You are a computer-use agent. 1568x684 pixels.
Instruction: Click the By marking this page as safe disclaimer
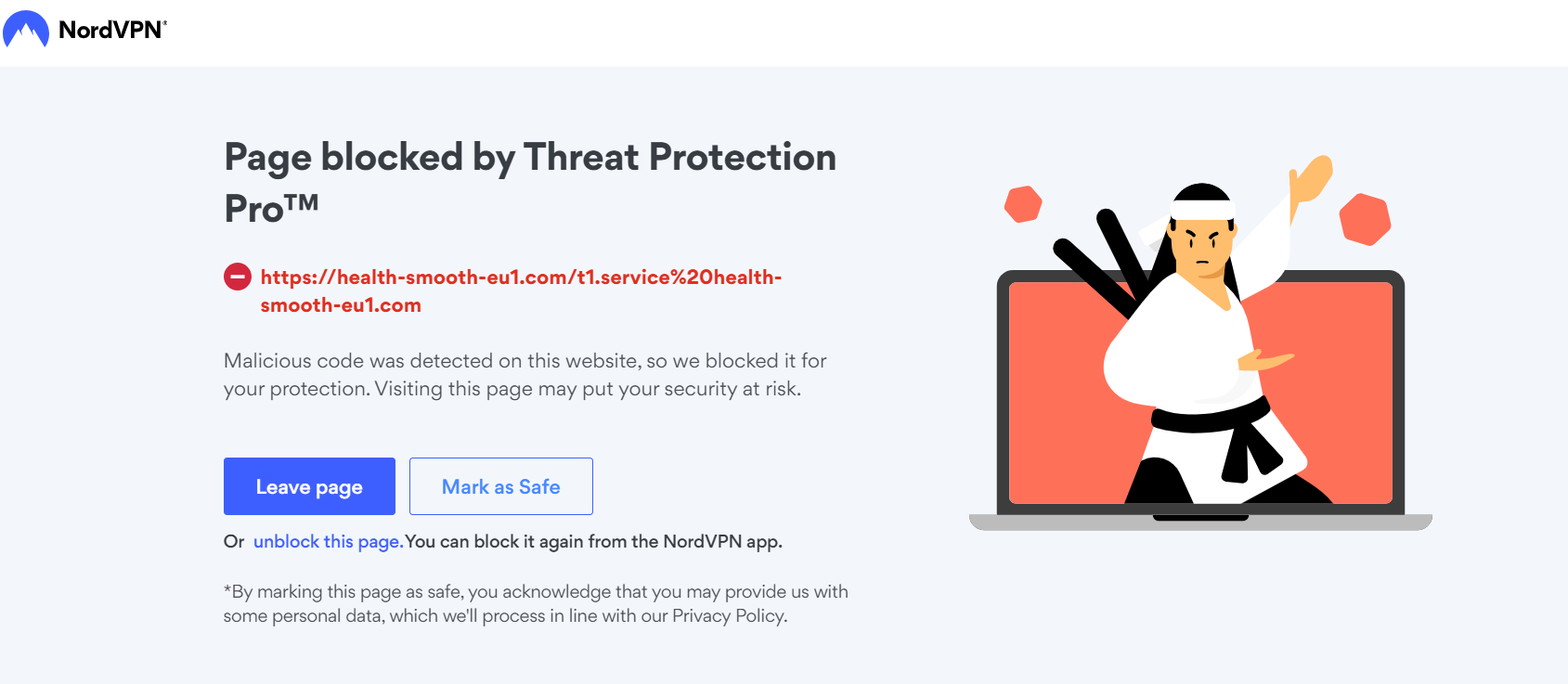535,603
